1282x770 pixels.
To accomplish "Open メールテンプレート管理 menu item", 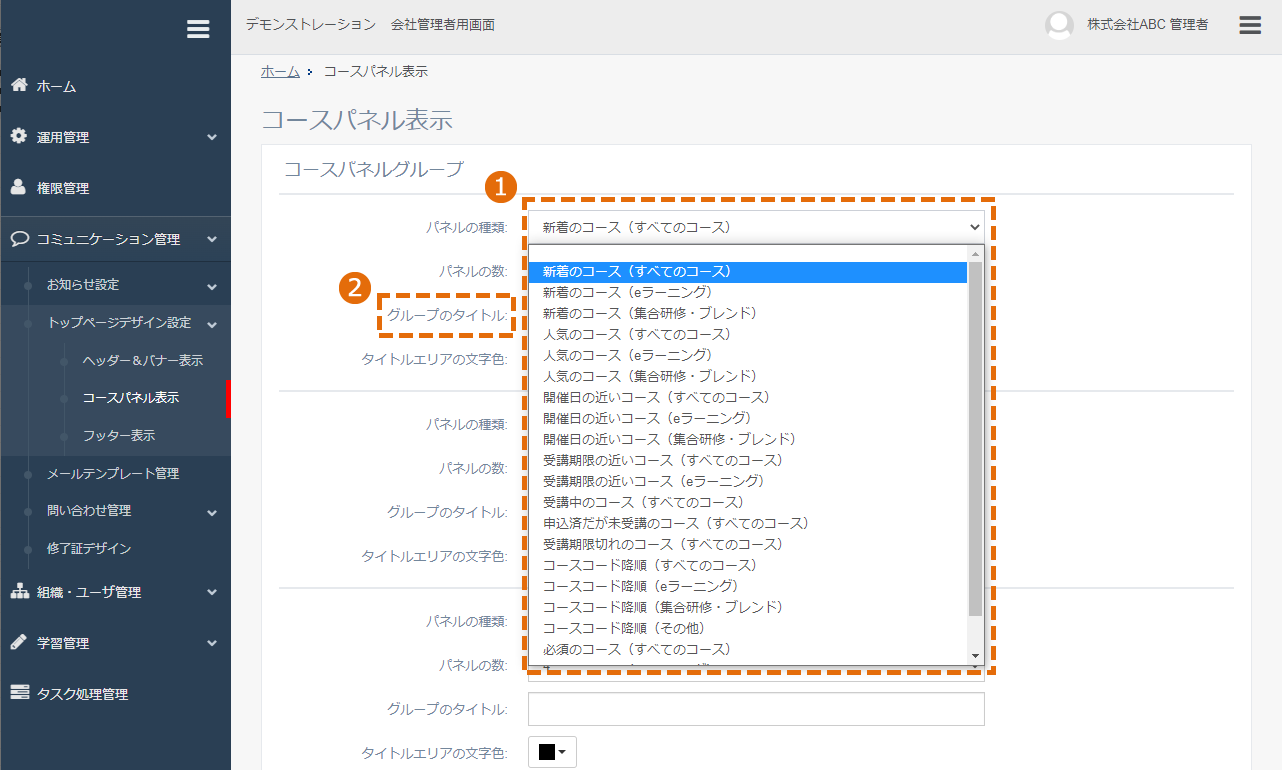I will 113,473.
